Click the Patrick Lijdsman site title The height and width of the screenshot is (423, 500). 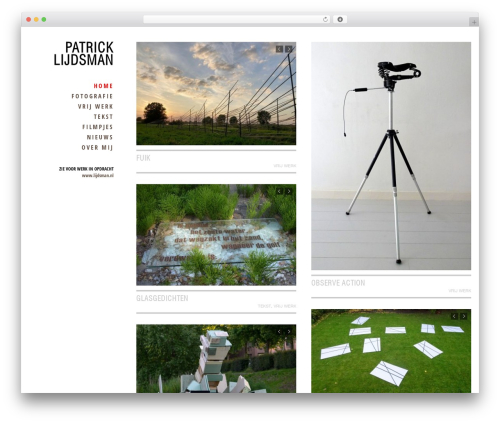84,53
